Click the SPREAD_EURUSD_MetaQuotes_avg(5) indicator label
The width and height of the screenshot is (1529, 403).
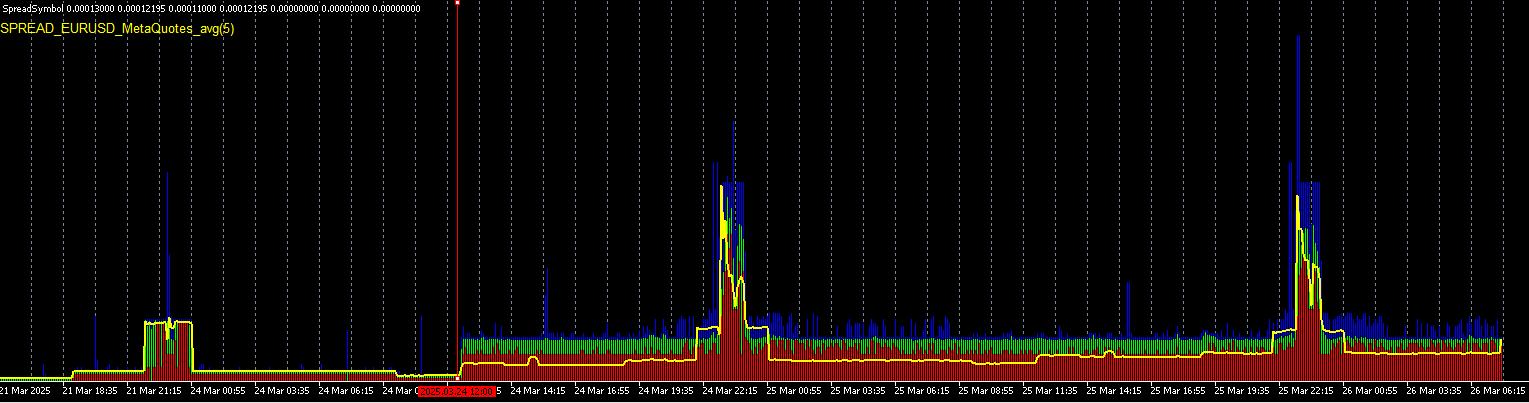click(x=118, y=29)
